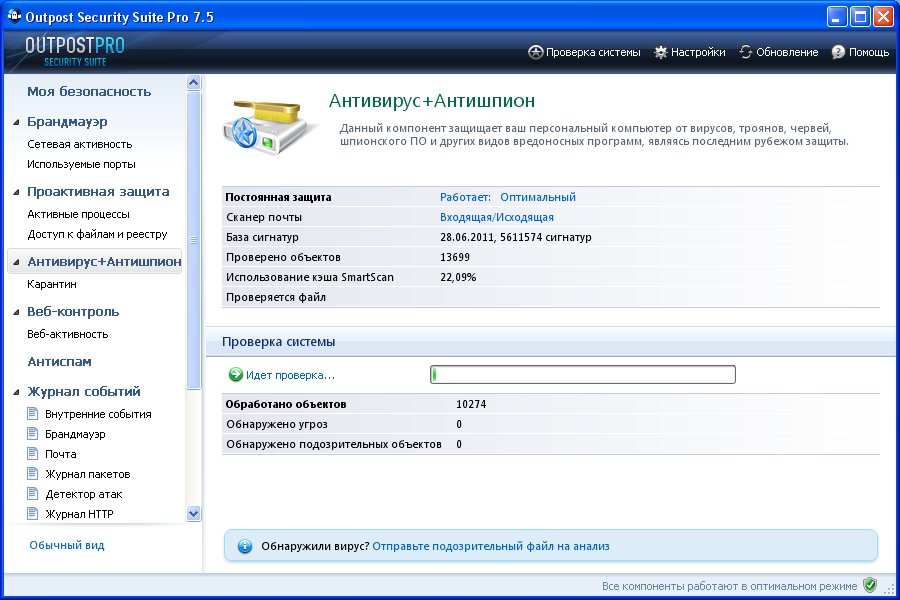Click the antivirus drive-and-brush image
The width and height of the screenshot is (900, 600).
(x=269, y=127)
